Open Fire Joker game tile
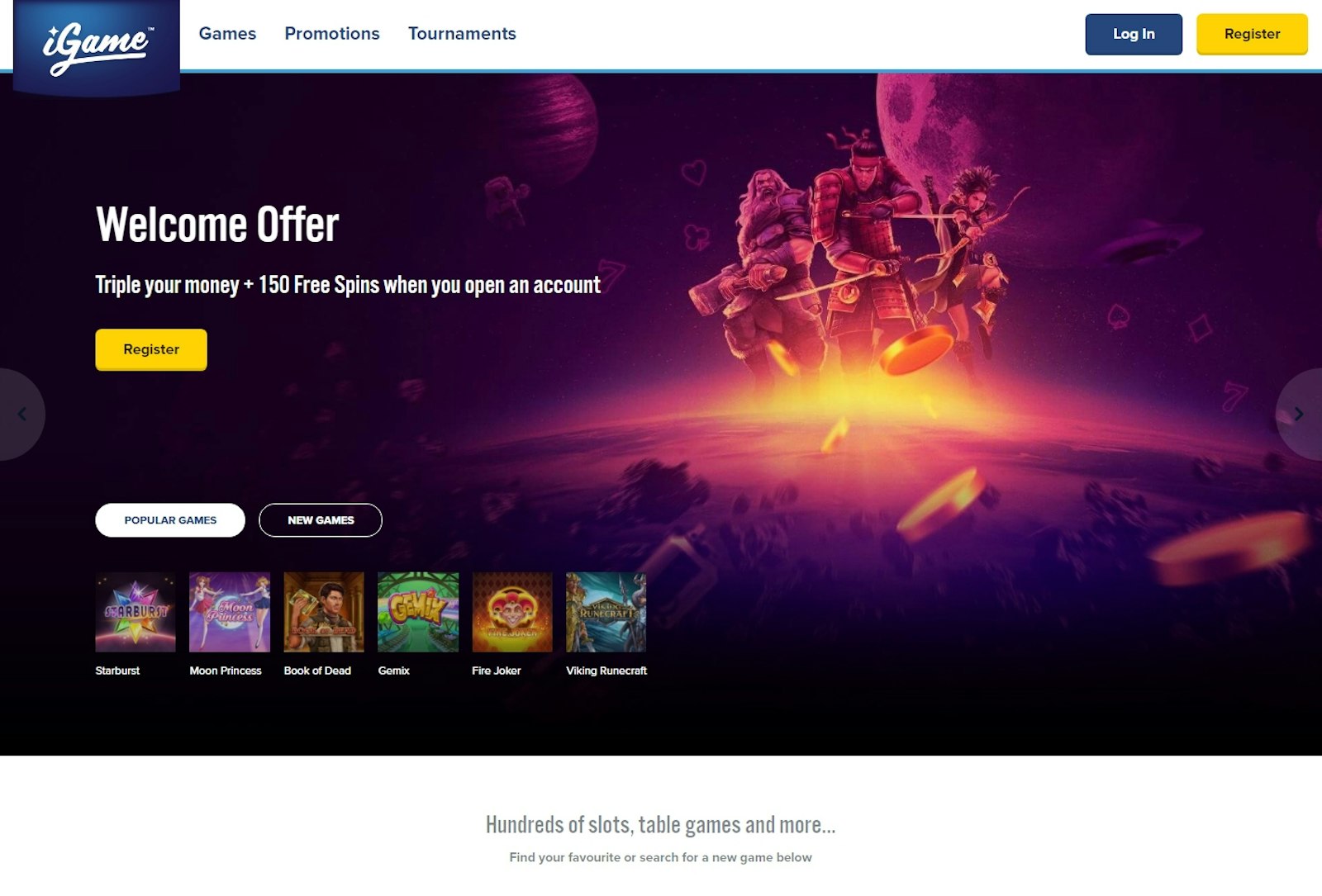Image resolution: width=1322 pixels, height=896 pixels. point(512,612)
